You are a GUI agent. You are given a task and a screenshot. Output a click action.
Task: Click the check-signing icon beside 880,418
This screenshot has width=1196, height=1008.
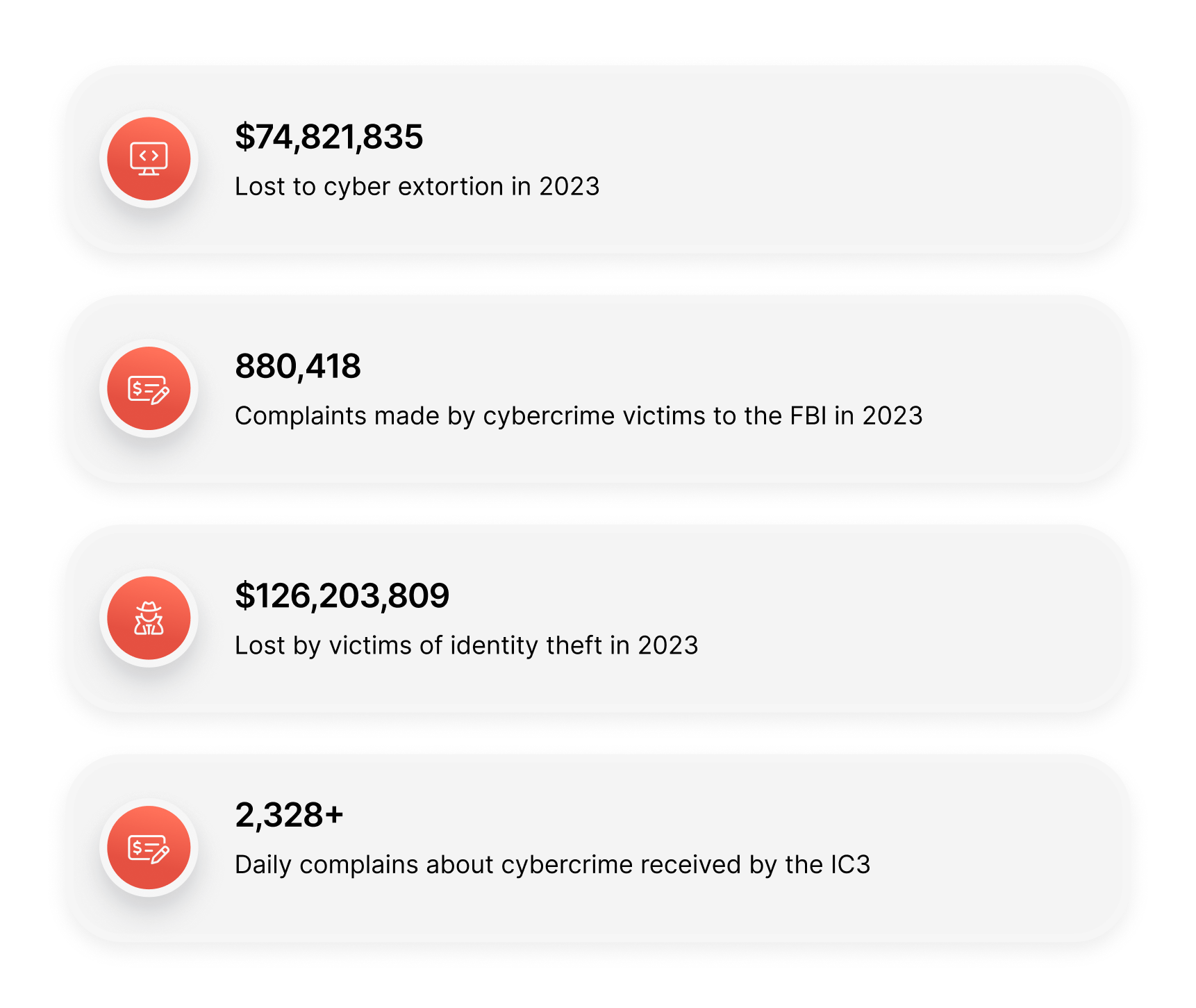(149, 389)
